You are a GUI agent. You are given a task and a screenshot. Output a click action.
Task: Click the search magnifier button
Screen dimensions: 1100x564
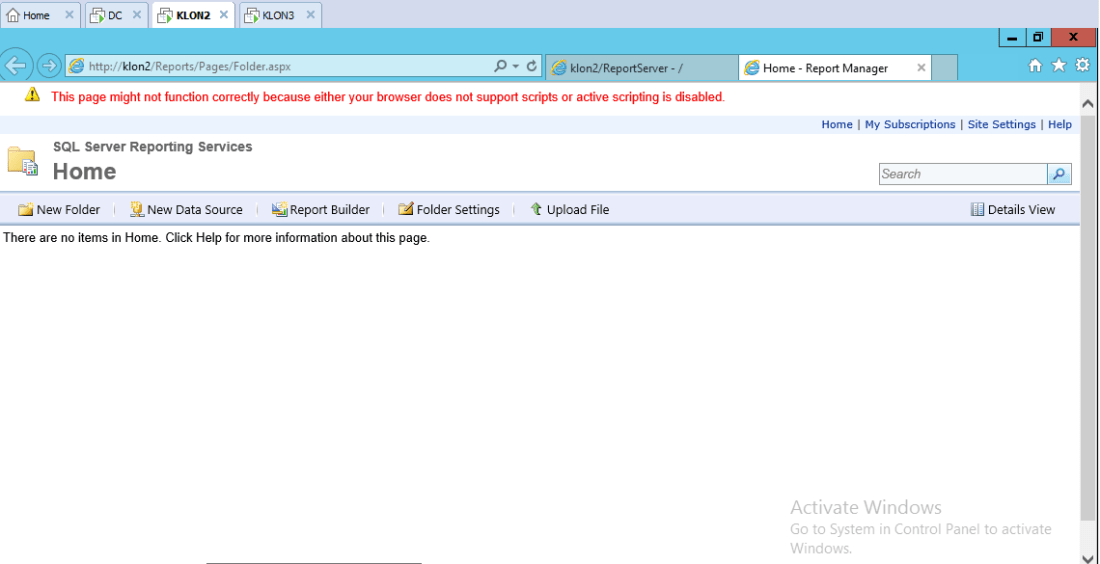[1059, 174]
